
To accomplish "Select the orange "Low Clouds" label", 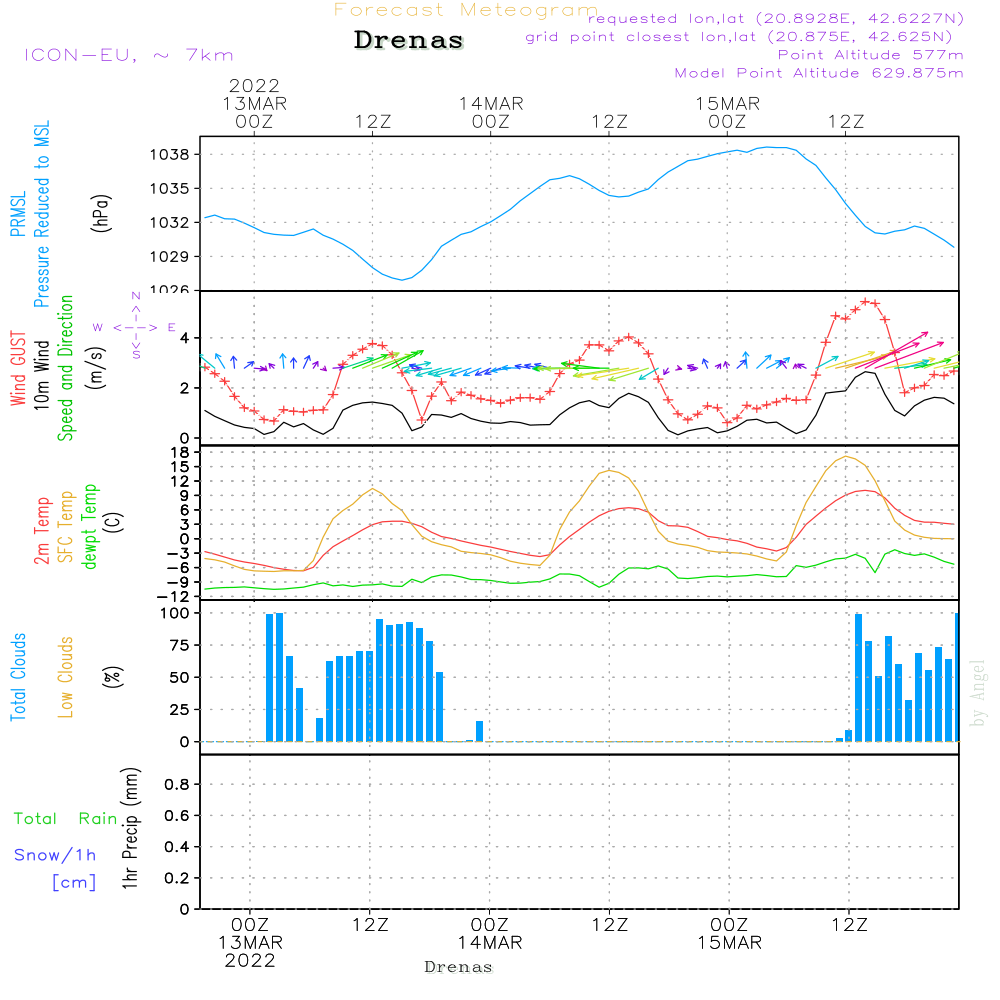I will coord(66,677).
